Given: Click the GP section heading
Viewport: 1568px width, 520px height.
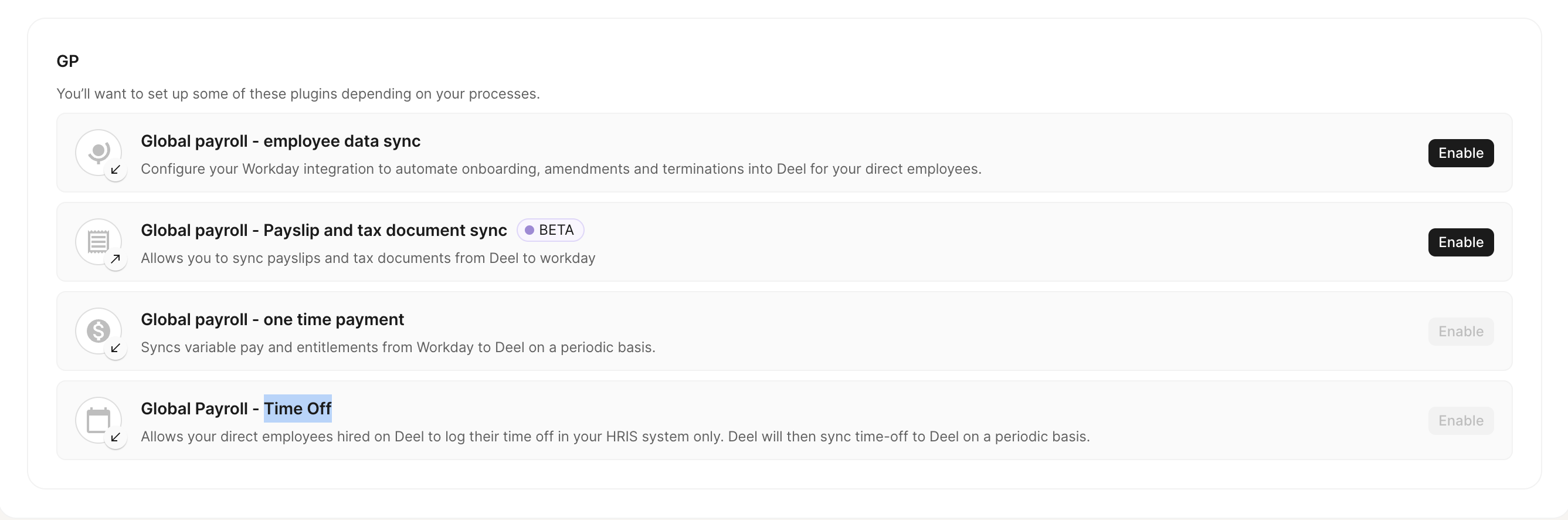Looking at the screenshot, I should click(x=67, y=62).
